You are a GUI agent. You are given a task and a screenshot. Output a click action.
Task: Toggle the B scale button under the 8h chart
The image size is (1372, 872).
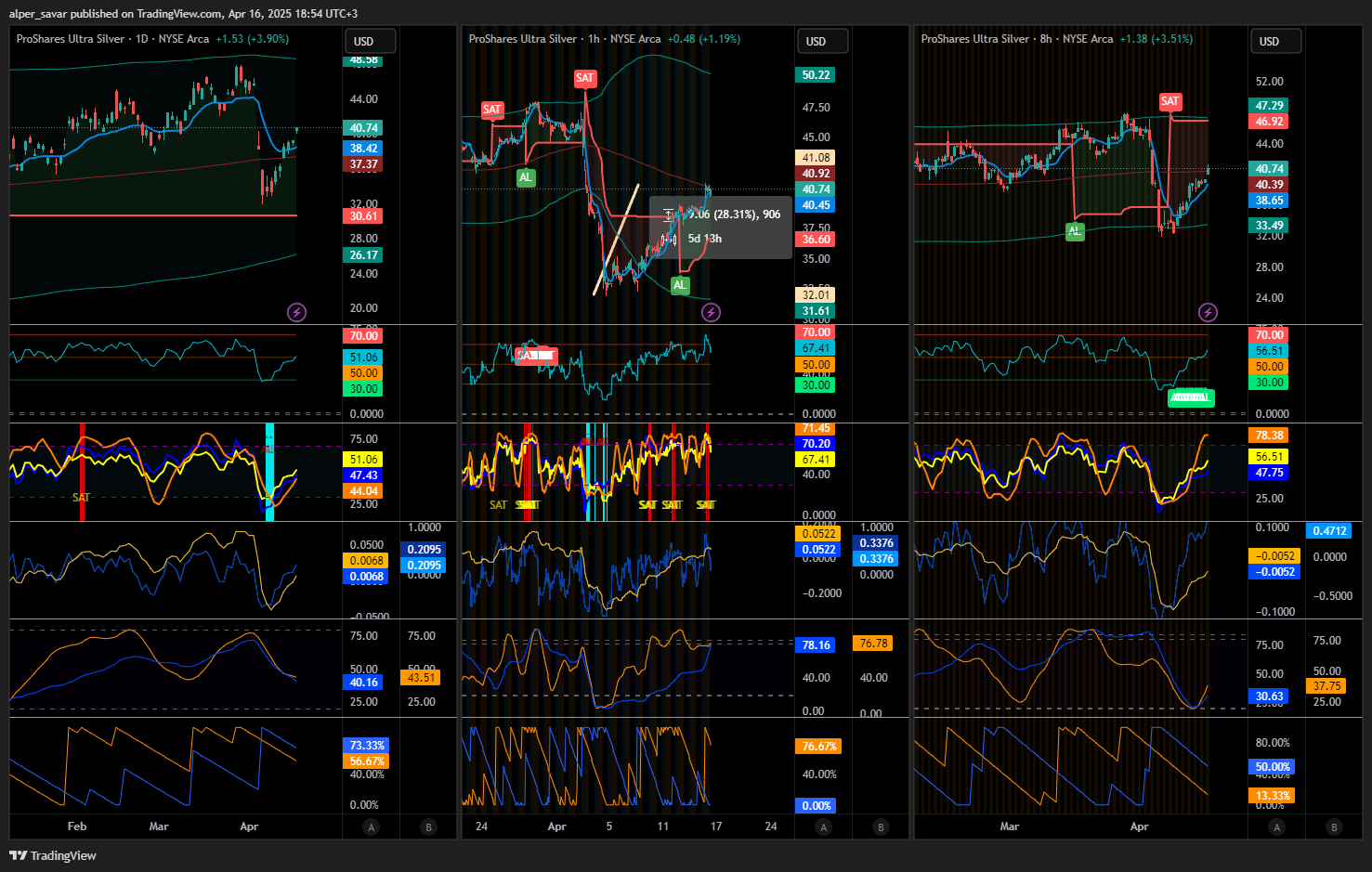[x=1334, y=826]
